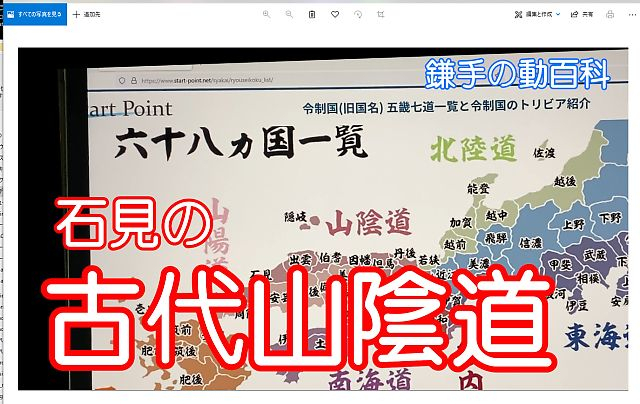Rotate the photo using the rotate icon

(x=358, y=14)
